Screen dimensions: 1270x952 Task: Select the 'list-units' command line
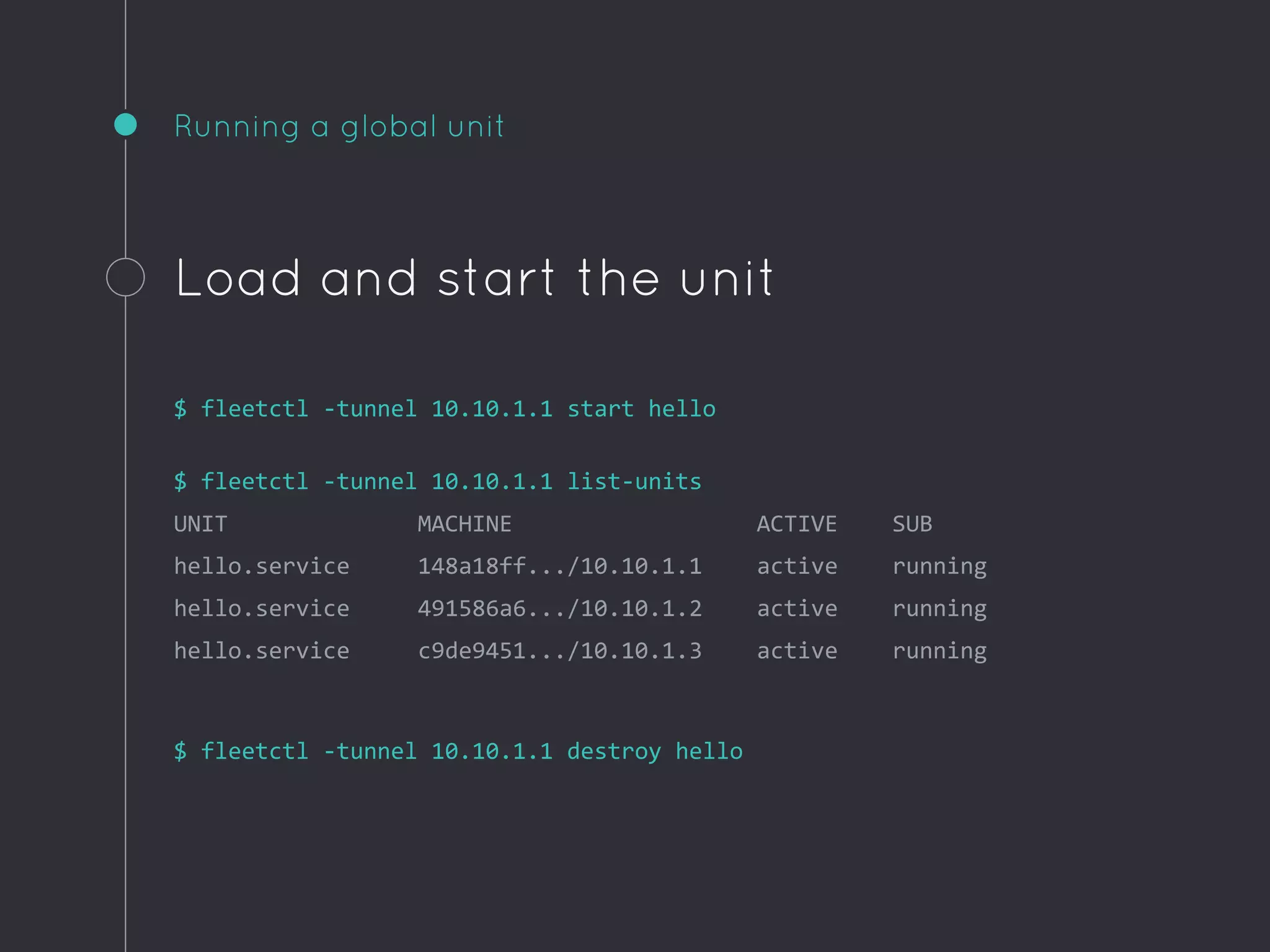(x=438, y=482)
